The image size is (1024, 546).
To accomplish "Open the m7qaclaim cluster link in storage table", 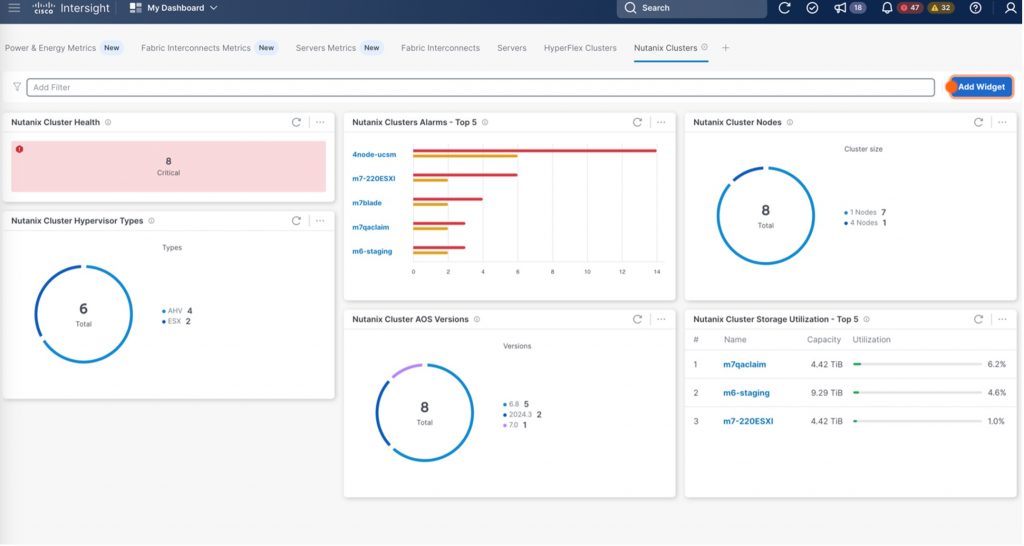I will point(744,365).
